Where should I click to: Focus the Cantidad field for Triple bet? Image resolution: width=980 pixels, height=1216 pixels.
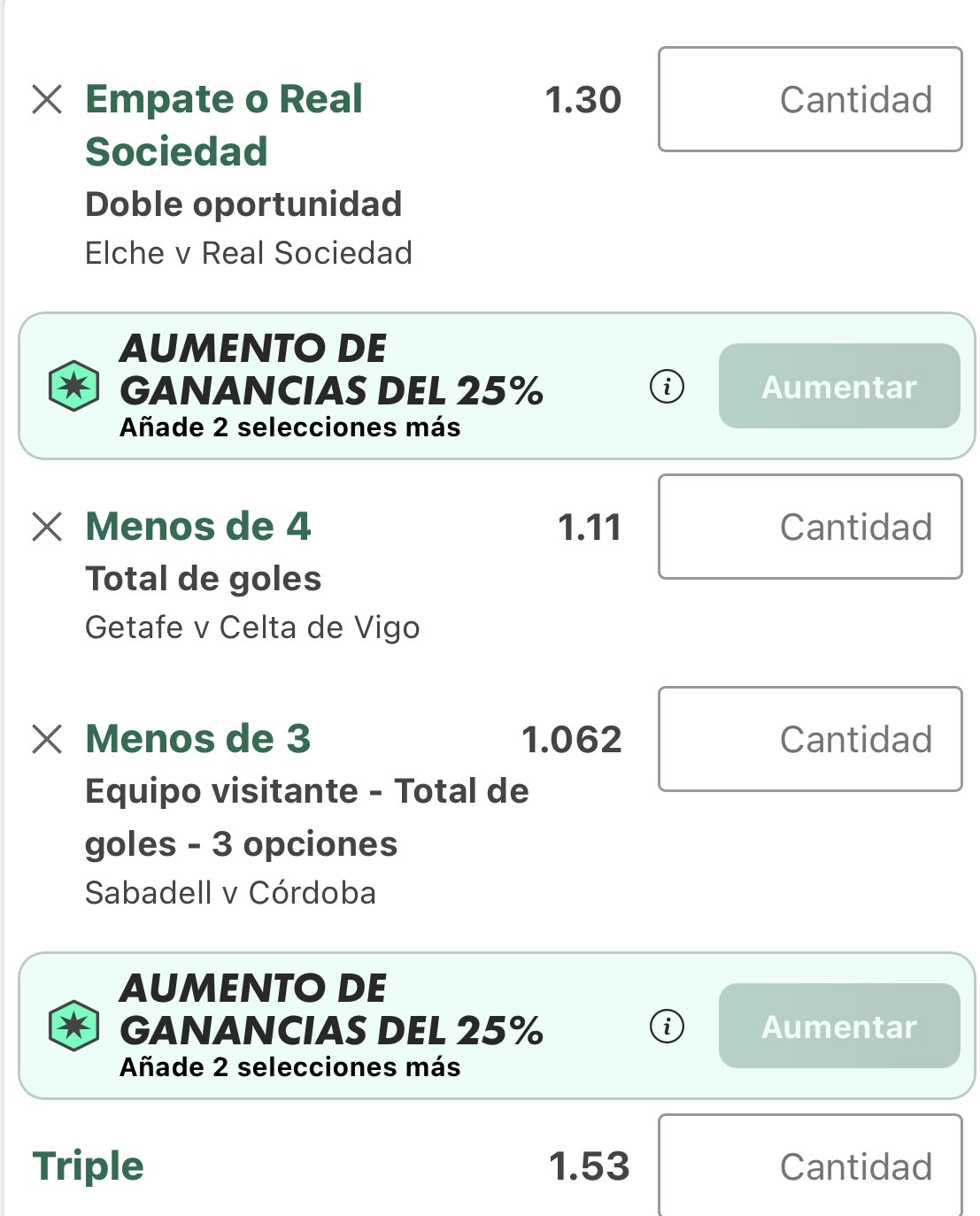(x=810, y=1166)
